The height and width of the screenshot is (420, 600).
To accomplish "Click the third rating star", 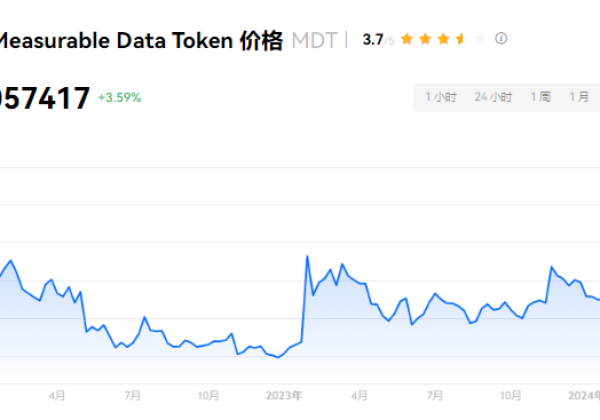I will [x=442, y=39].
